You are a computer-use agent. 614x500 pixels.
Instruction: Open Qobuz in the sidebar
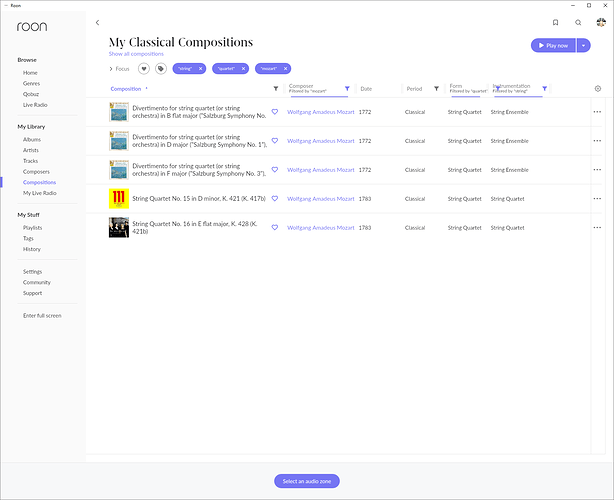31,94
